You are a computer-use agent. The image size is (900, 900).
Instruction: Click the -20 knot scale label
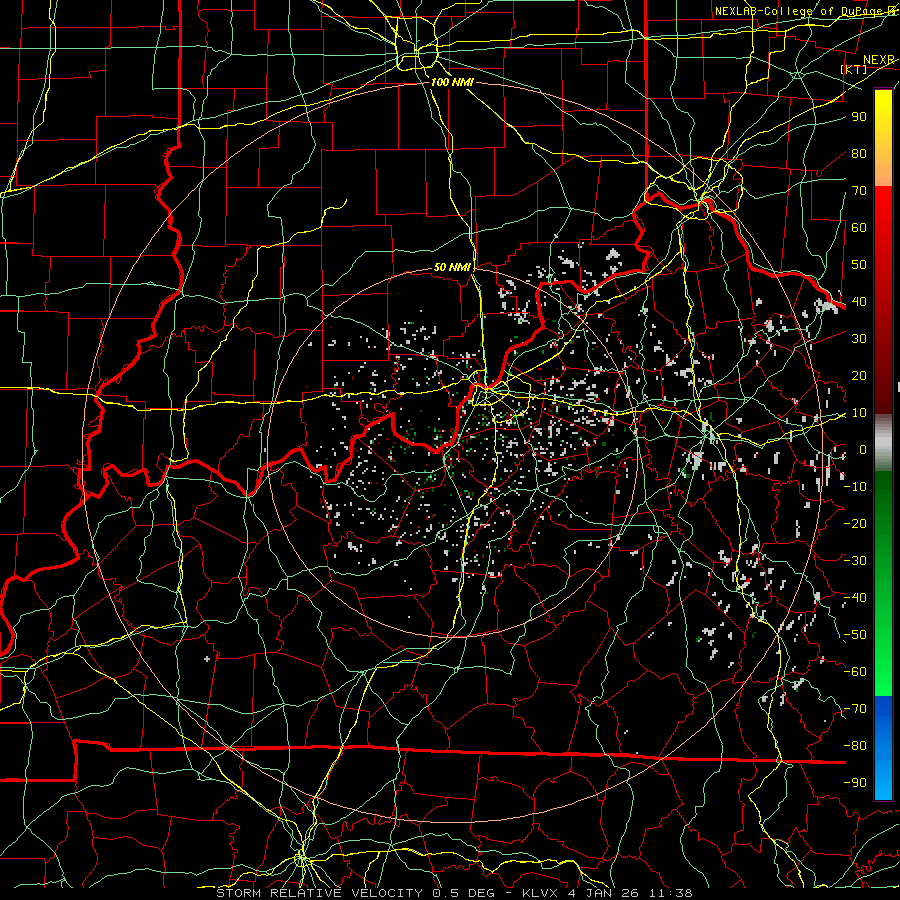855,524
